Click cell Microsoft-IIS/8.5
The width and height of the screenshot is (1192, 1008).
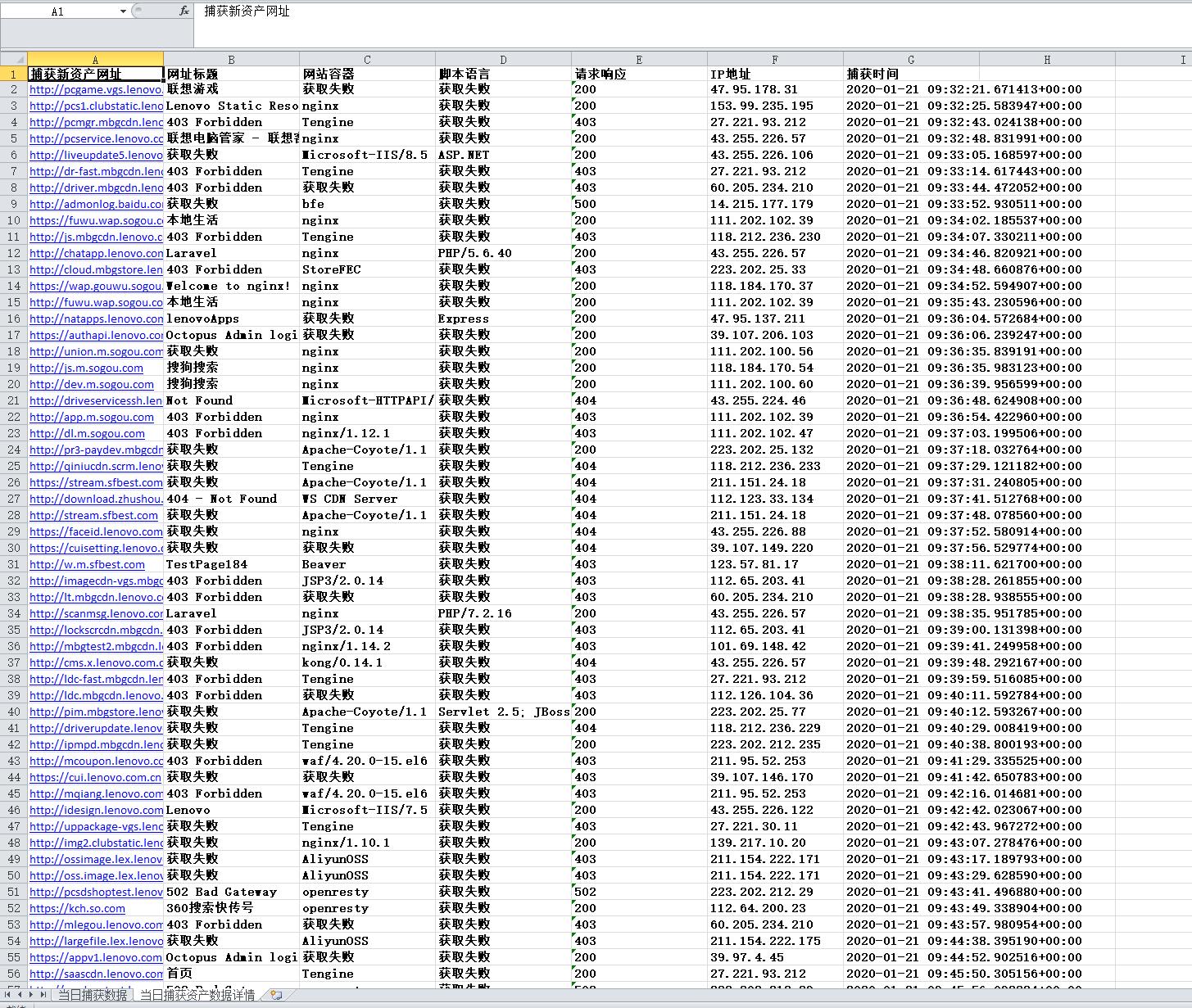[x=365, y=155]
